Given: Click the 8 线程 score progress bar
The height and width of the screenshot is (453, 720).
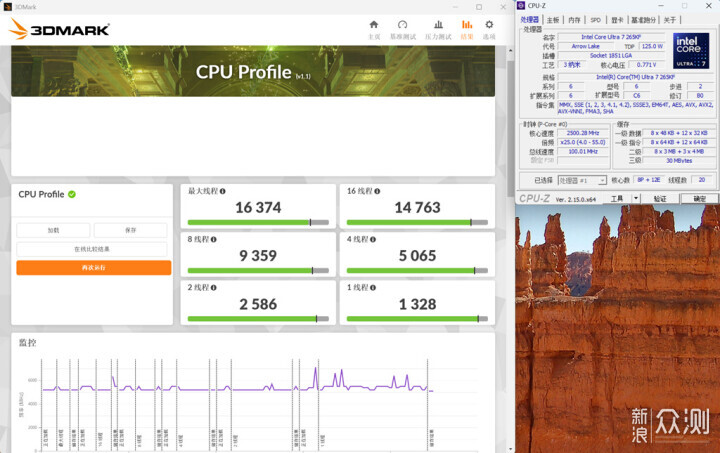Looking at the screenshot, I should [258, 270].
